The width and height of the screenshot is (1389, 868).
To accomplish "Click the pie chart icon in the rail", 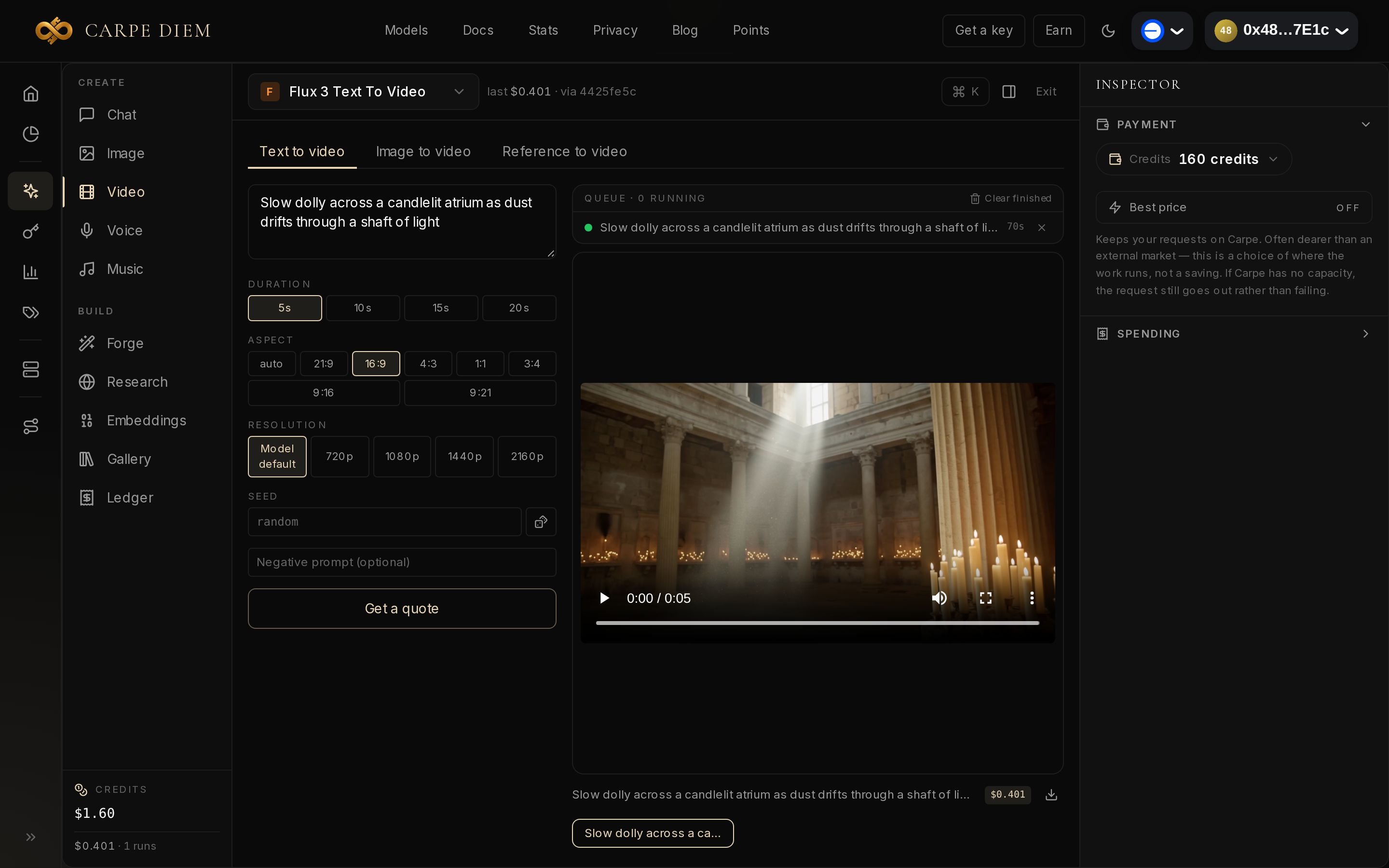I will (30, 134).
